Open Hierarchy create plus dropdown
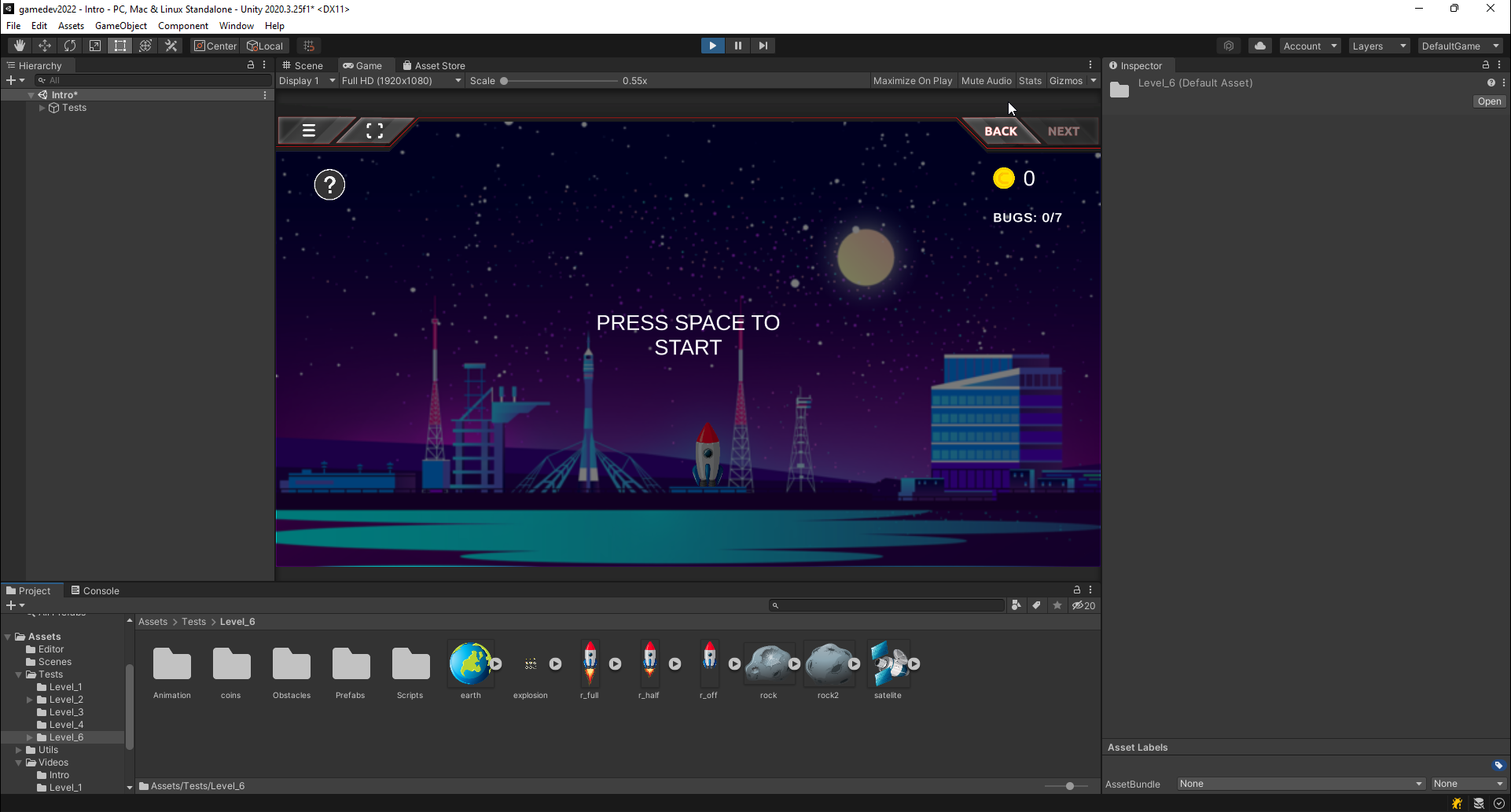 pos(15,80)
